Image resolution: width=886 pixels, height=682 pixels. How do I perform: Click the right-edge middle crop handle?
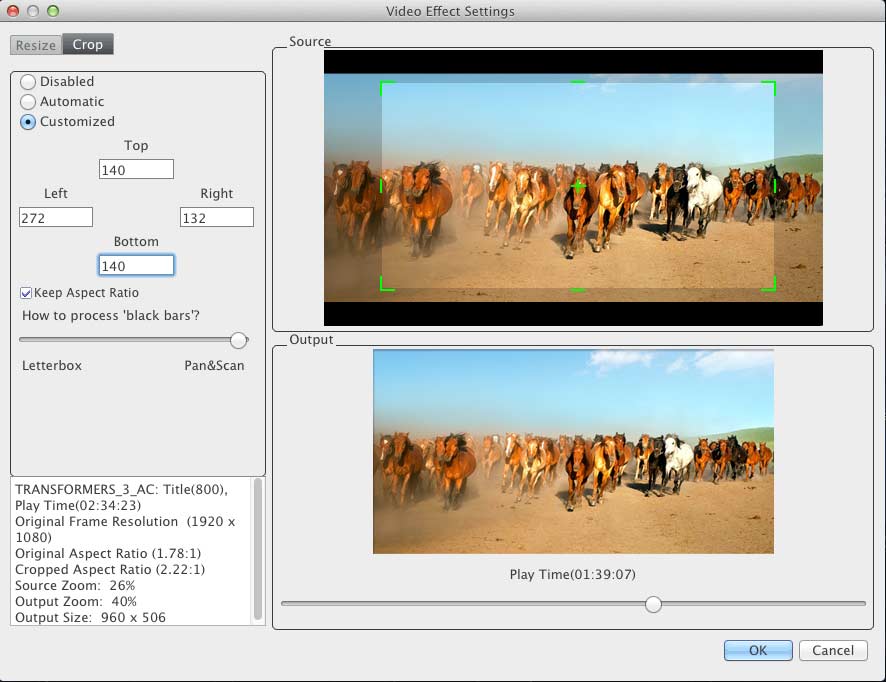click(774, 185)
